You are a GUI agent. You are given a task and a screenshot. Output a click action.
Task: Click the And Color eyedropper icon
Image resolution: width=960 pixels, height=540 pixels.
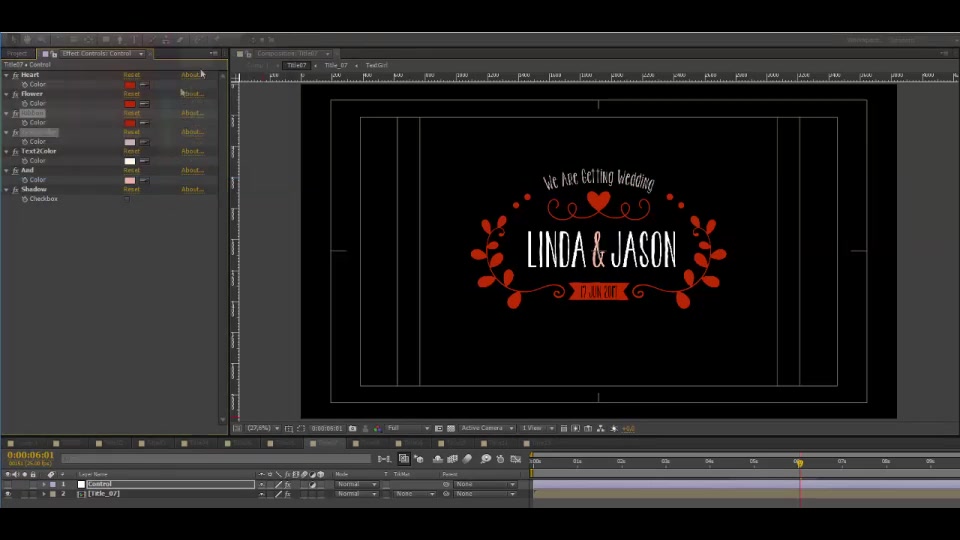pos(144,180)
